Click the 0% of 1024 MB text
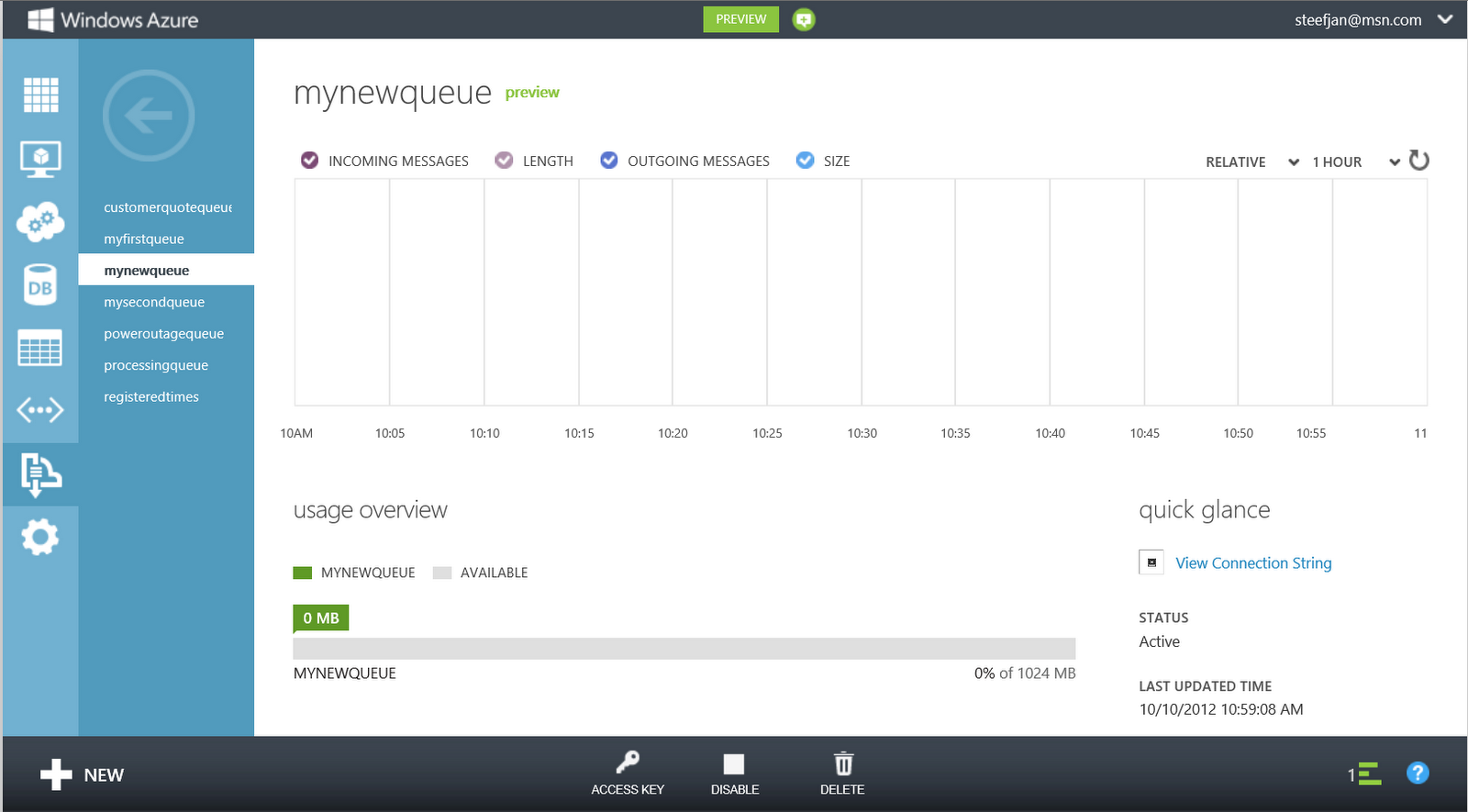The width and height of the screenshot is (1468, 812). 1025,673
